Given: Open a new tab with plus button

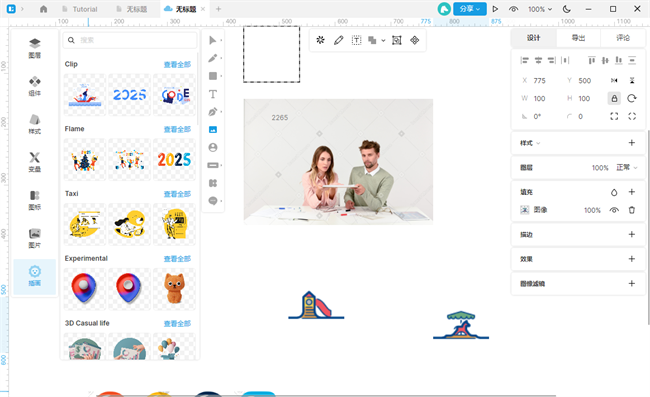Looking at the screenshot, I should [x=218, y=9].
